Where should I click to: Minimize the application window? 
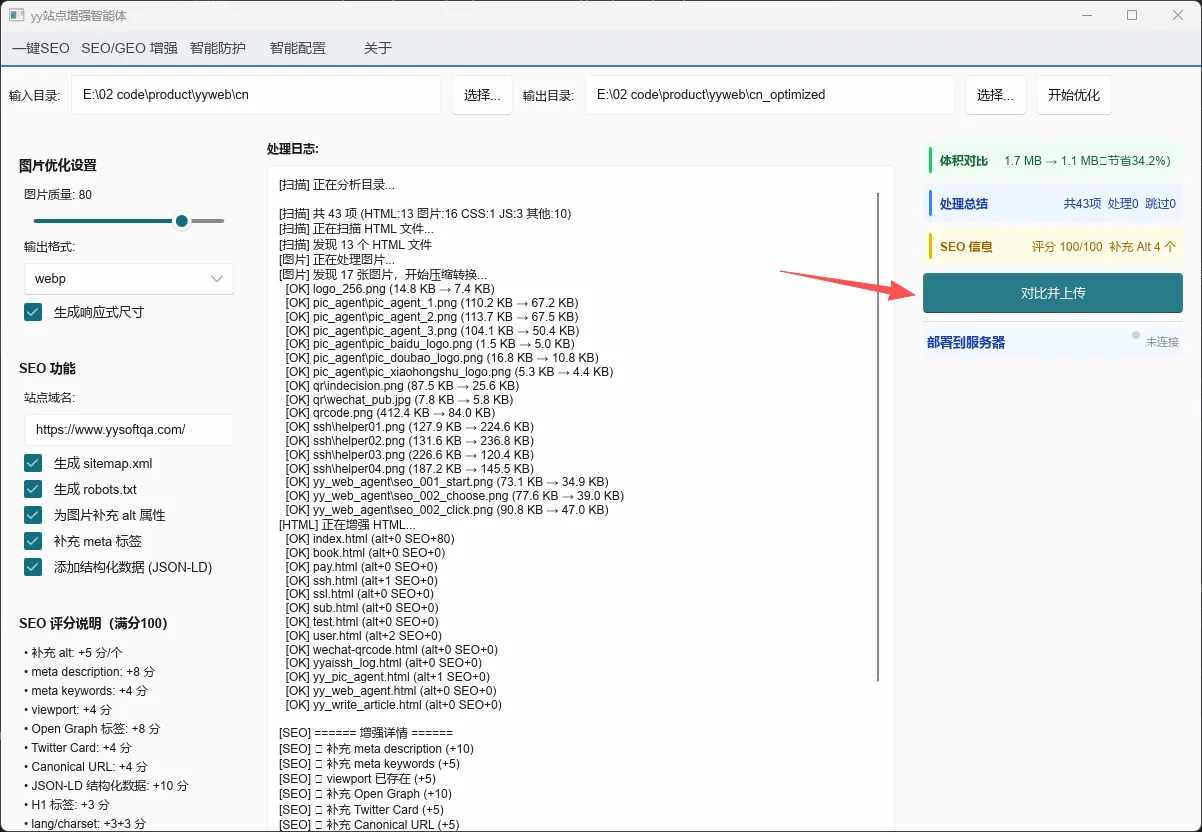(x=1086, y=15)
